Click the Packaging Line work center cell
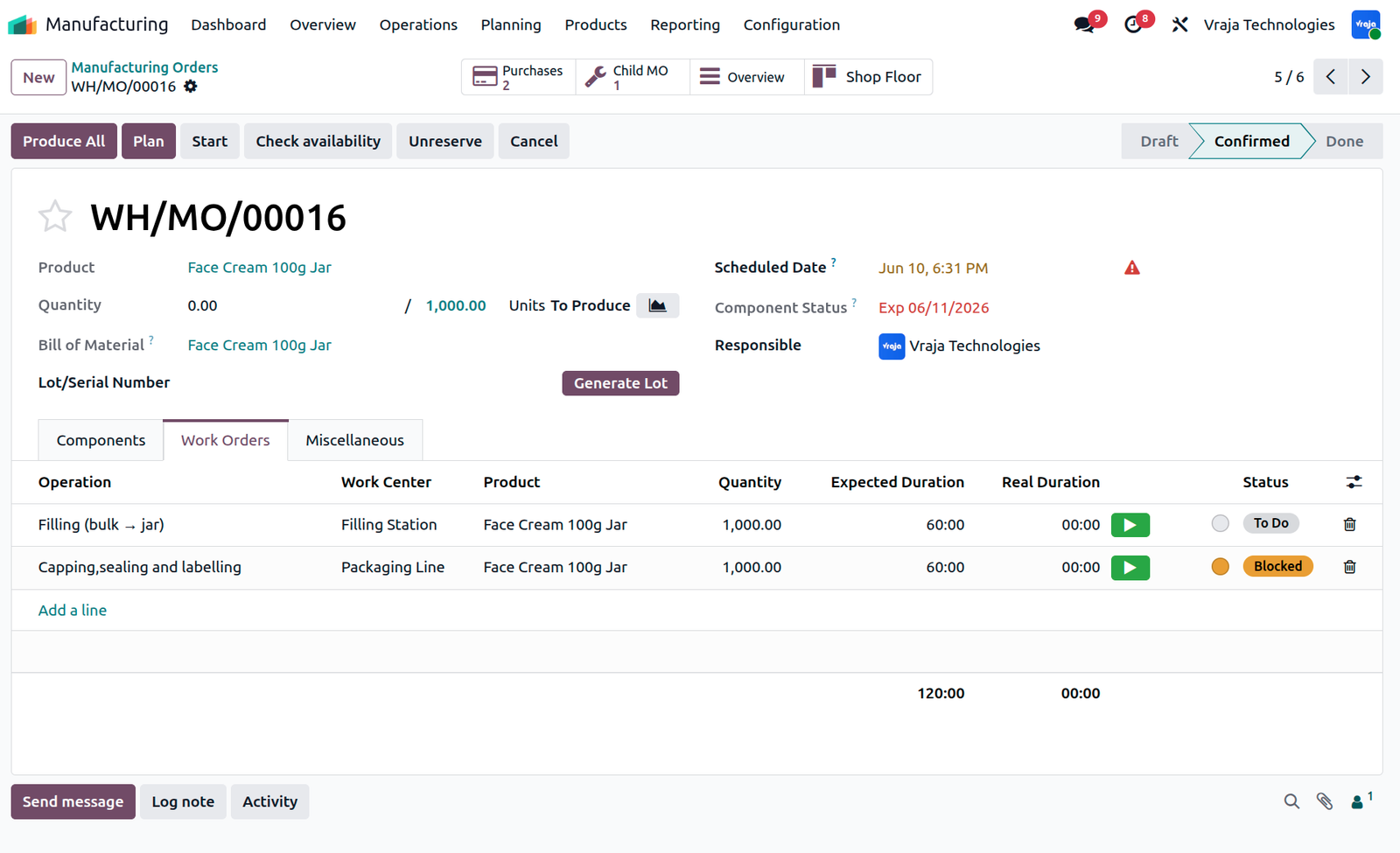This screenshot has height=853, width=1400. [393, 567]
